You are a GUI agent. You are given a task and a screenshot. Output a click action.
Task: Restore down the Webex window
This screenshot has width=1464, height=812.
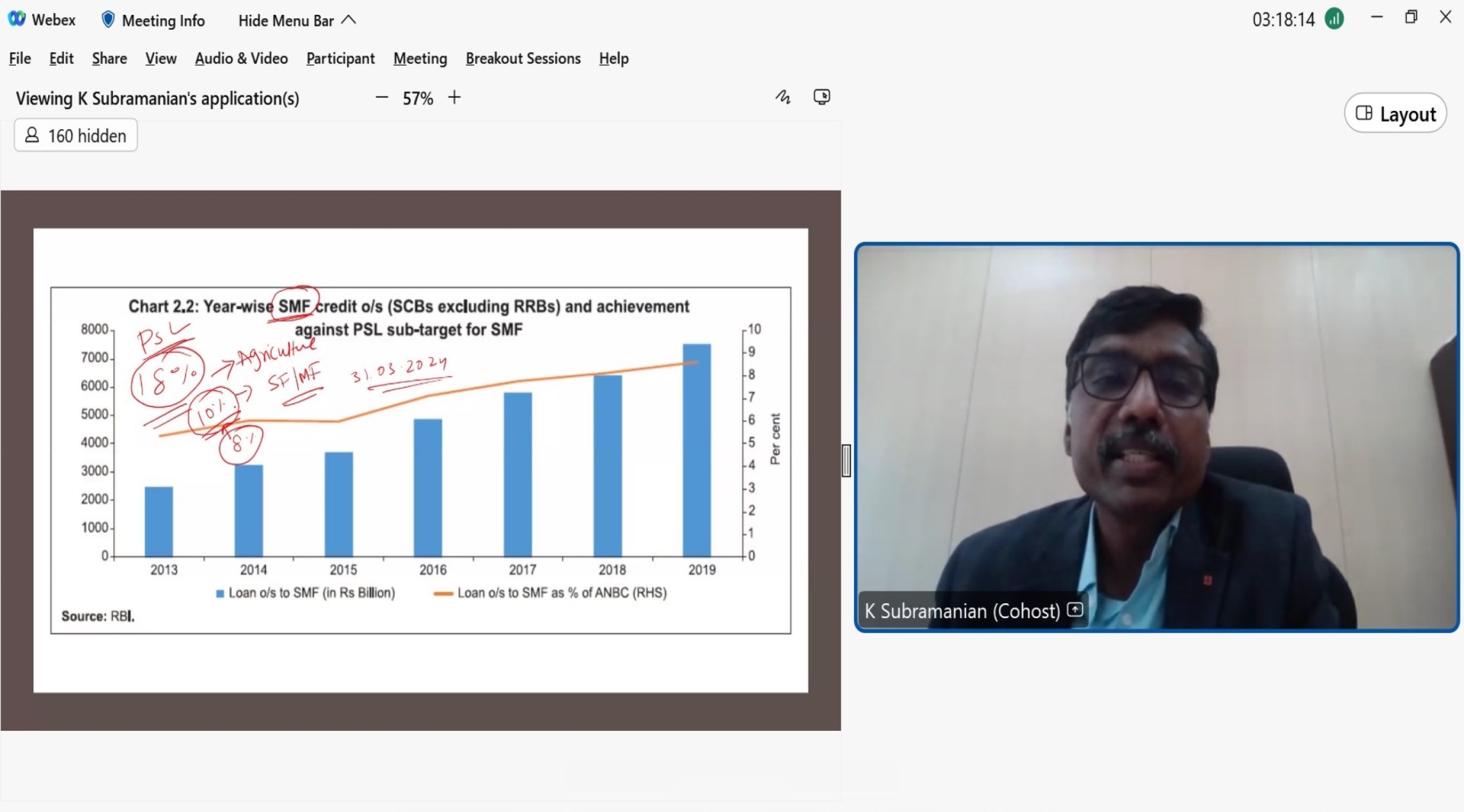click(1411, 18)
